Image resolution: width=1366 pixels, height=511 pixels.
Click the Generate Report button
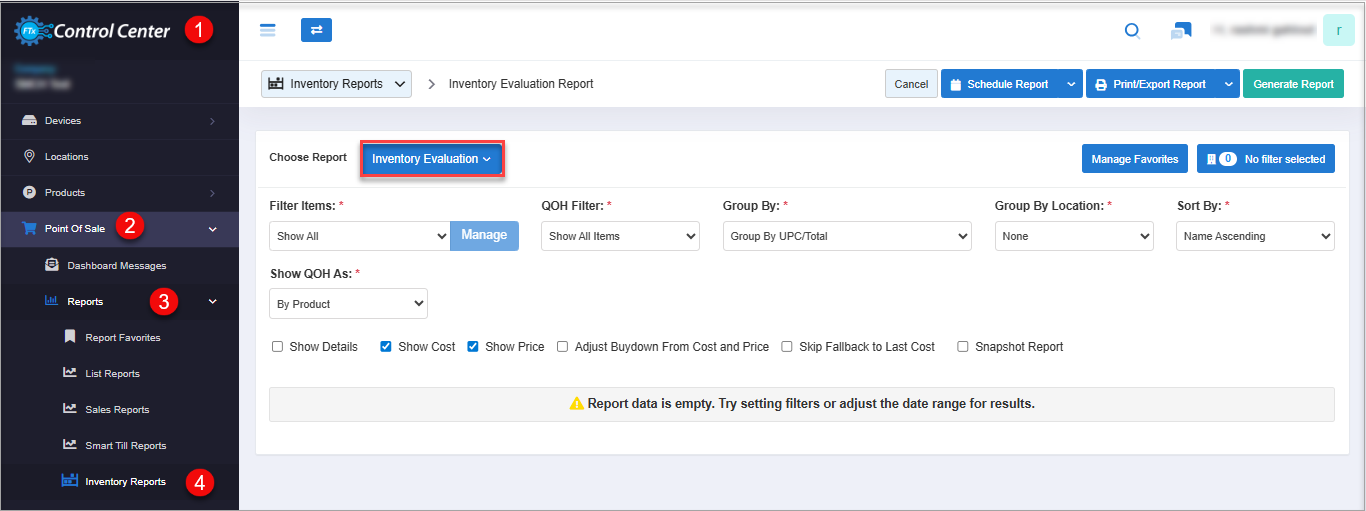click(1293, 84)
